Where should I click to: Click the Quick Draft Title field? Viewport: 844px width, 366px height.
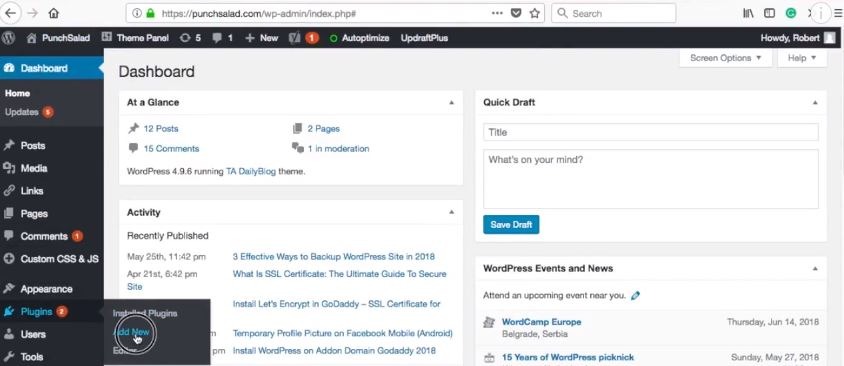point(651,132)
